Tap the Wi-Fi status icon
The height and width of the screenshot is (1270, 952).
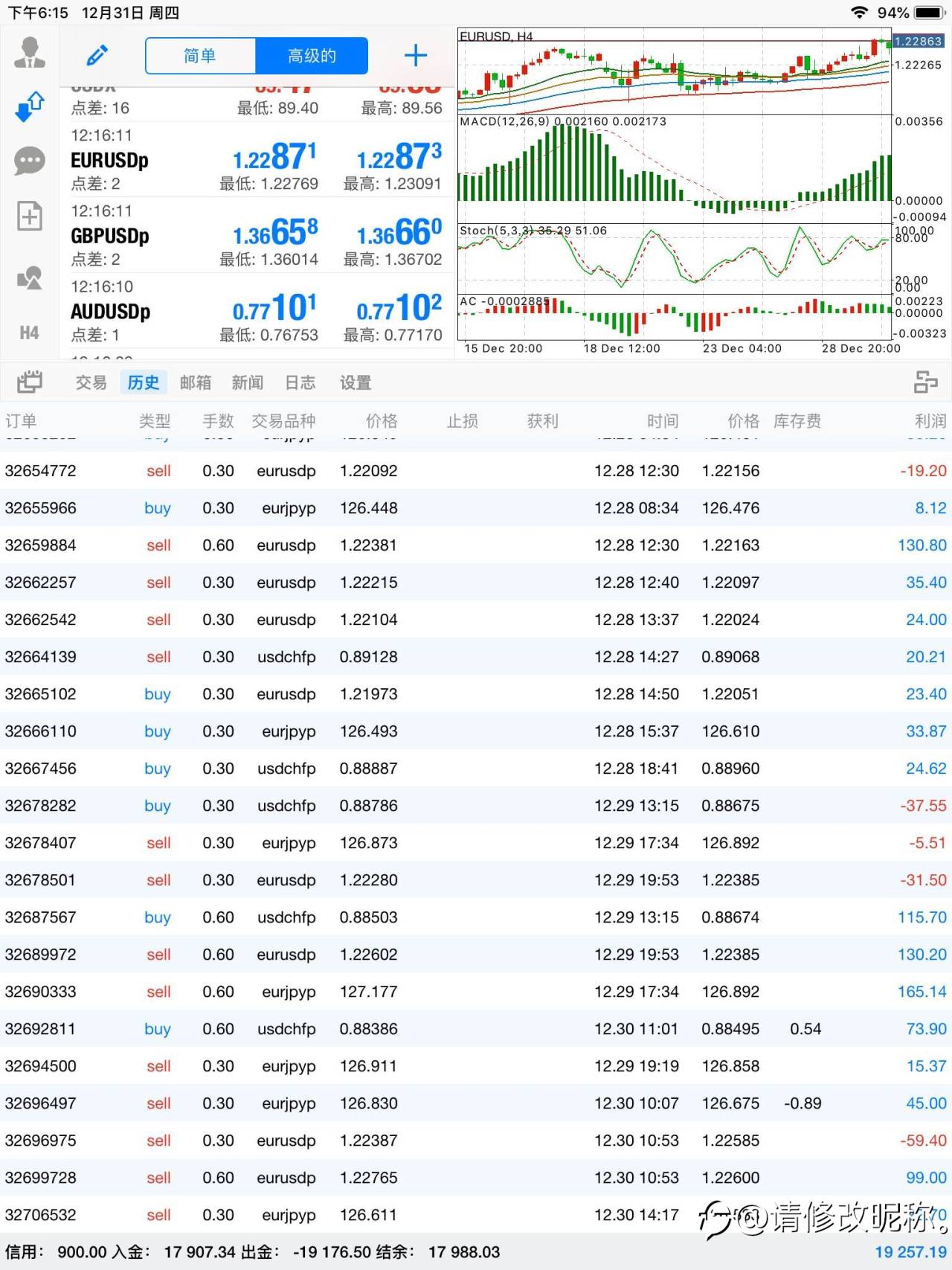(x=860, y=13)
